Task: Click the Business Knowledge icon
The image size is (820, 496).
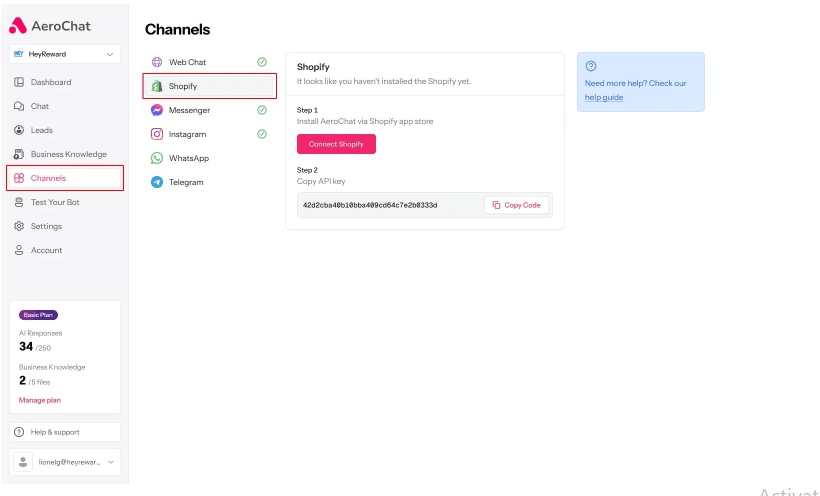Action: (x=19, y=154)
